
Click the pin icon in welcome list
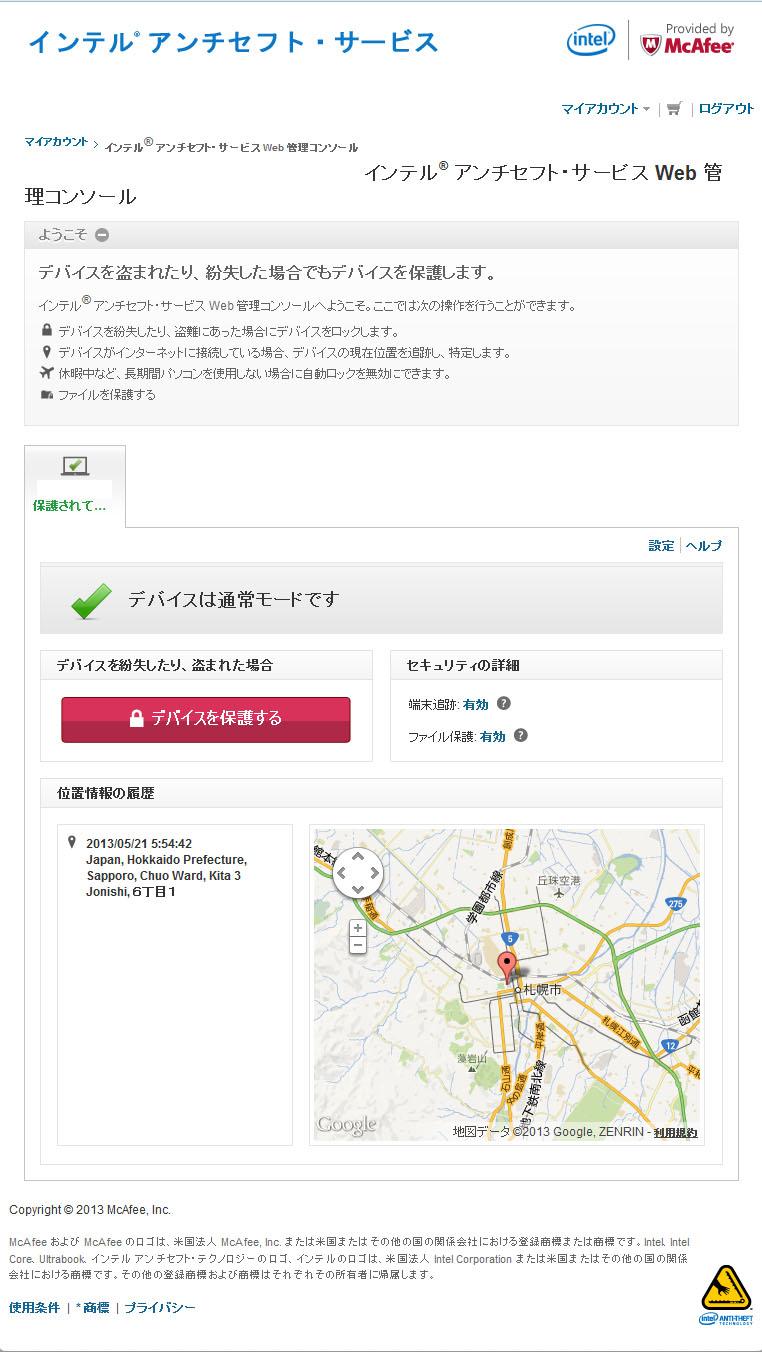[x=46, y=352]
